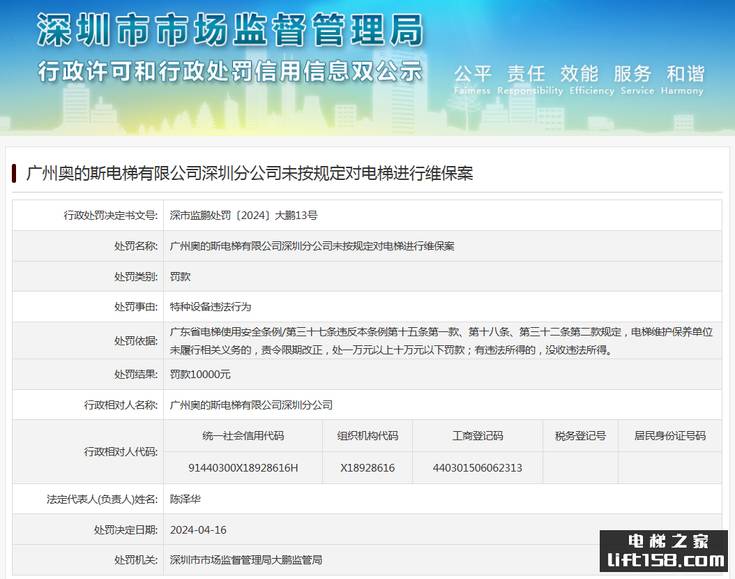Select the authority 深圳市市场监督管理局大鹏监管局
This screenshot has width=735, height=579.
click(x=246, y=560)
